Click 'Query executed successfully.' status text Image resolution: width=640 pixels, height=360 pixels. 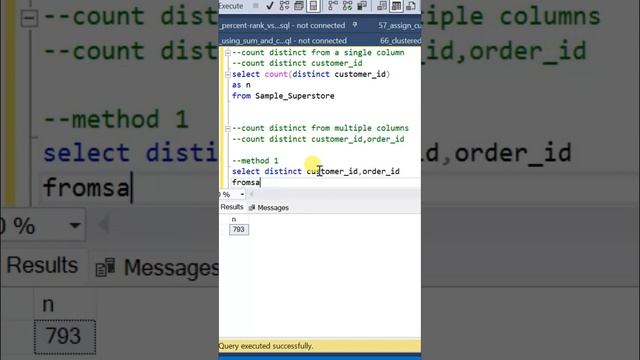tap(266, 346)
